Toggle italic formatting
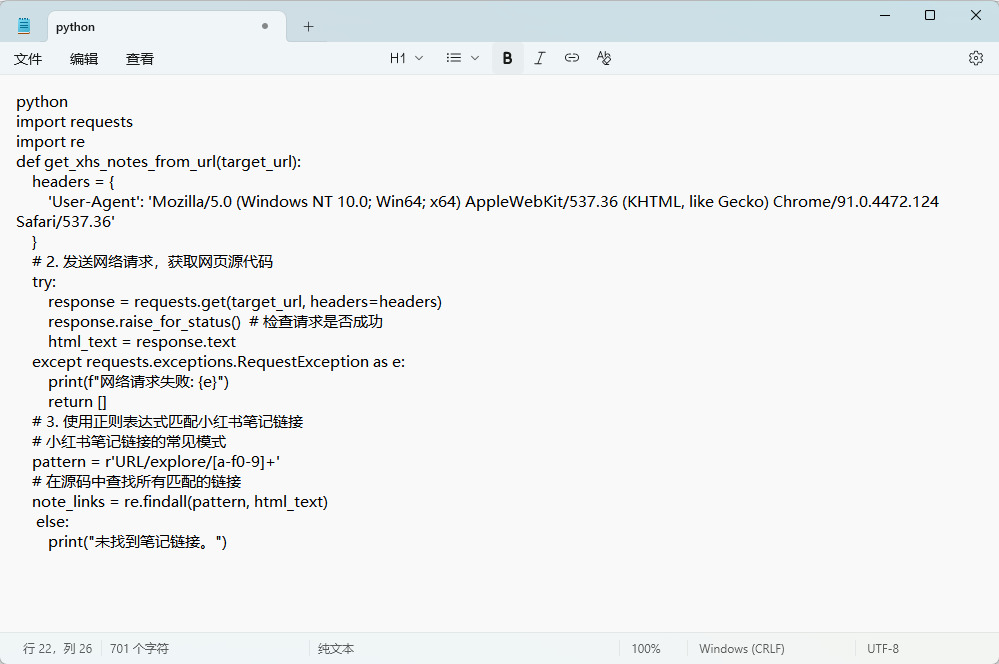Viewport: 999px width, 664px height. [x=540, y=58]
